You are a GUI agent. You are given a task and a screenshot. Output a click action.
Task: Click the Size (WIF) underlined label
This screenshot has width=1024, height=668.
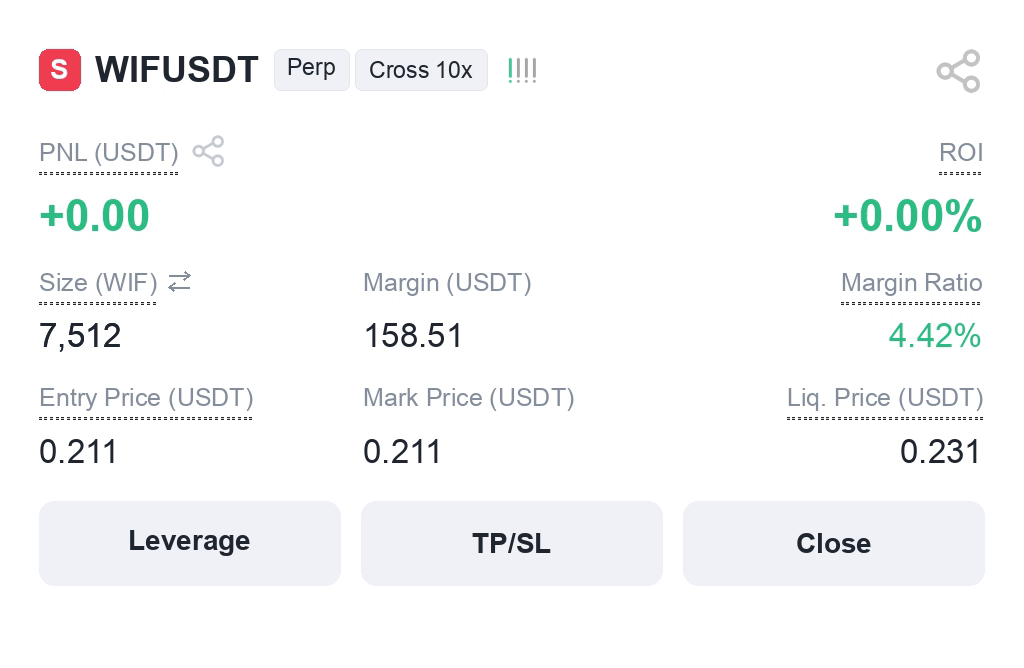coord(98,283)
